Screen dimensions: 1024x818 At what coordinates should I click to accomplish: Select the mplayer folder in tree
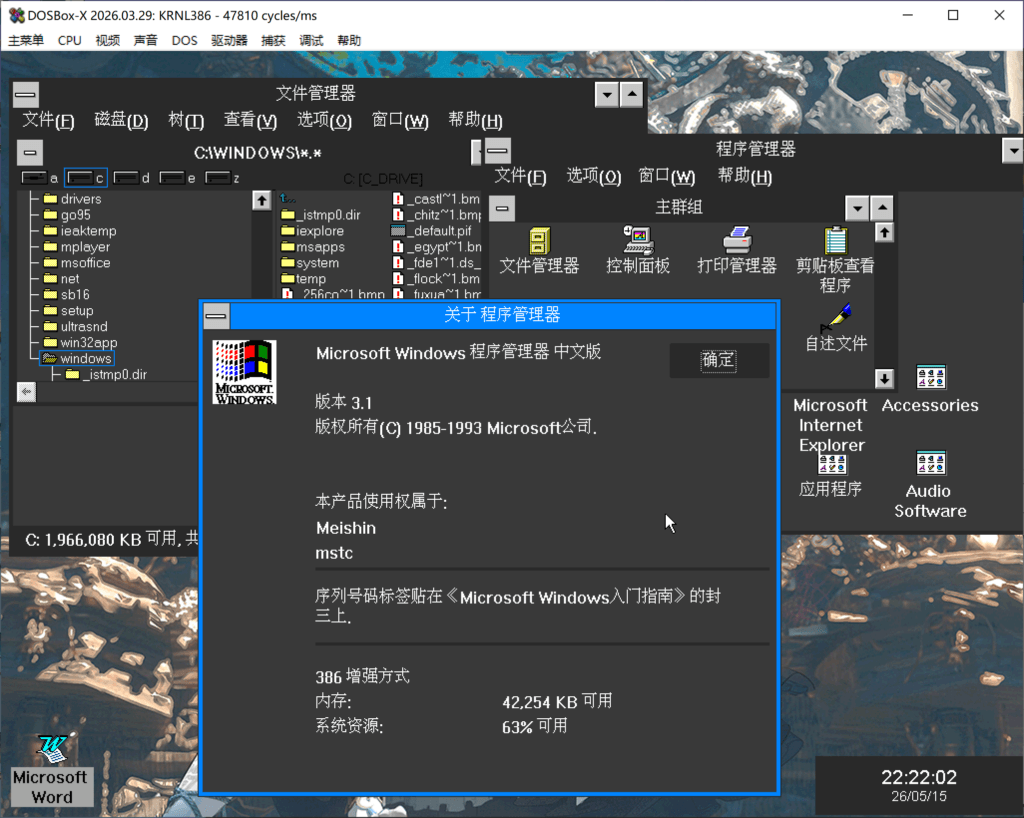point(77,247)
